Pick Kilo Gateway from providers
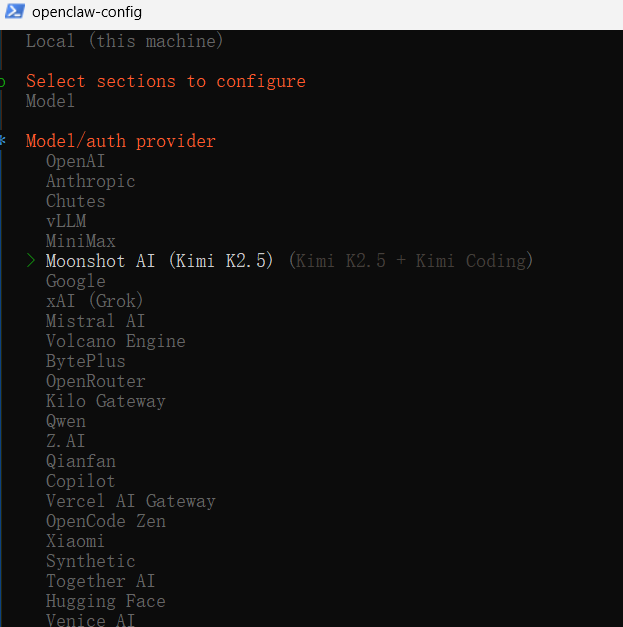The width and height of the screenshot is (623, 627). point(105,401)
